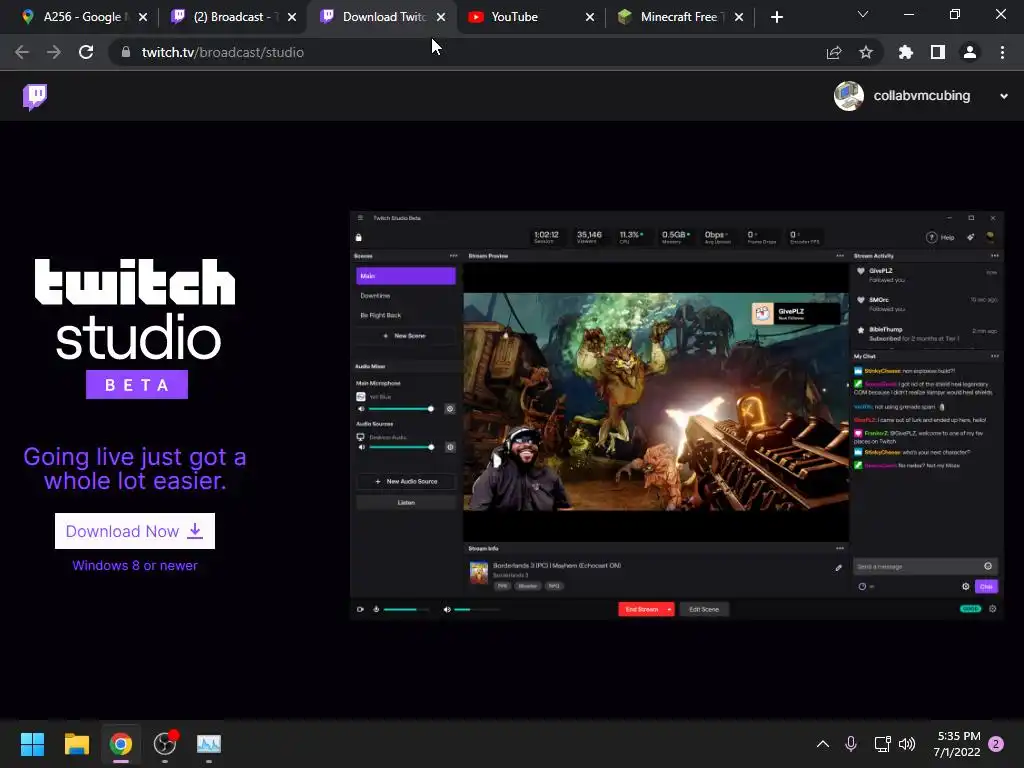1024x768 pixels.
Task: Bookmark this page with the star icon
Action: [866, 52]
